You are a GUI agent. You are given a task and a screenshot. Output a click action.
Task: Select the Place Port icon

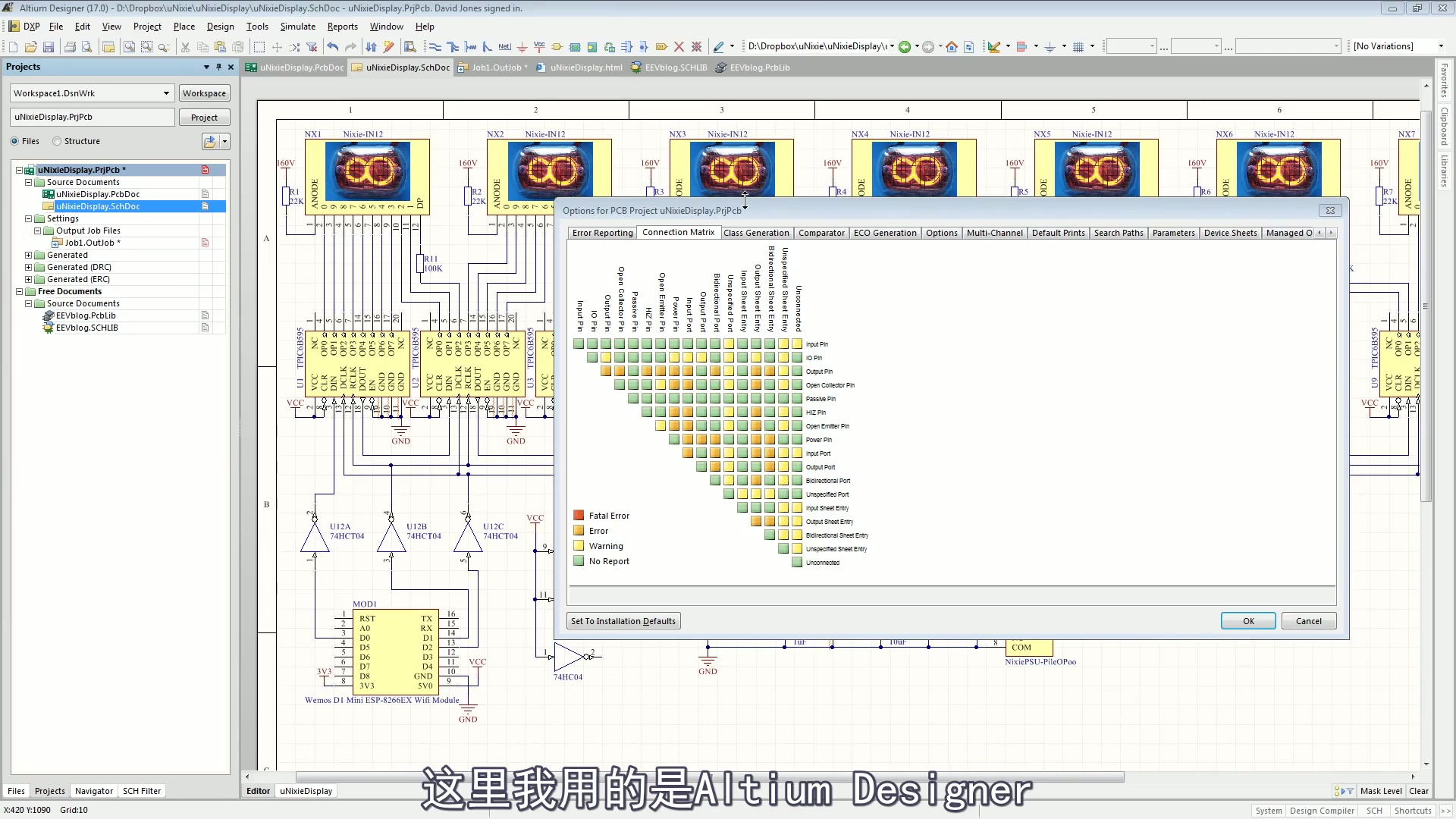661,47
